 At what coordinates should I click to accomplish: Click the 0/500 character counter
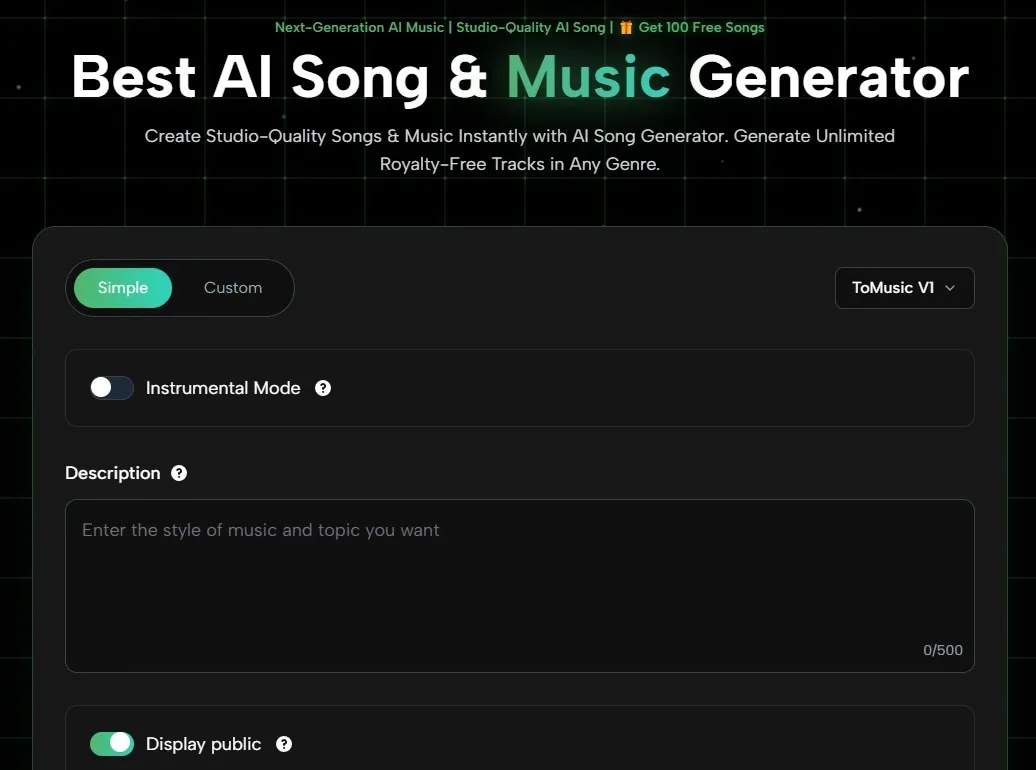tap(942, 650)
